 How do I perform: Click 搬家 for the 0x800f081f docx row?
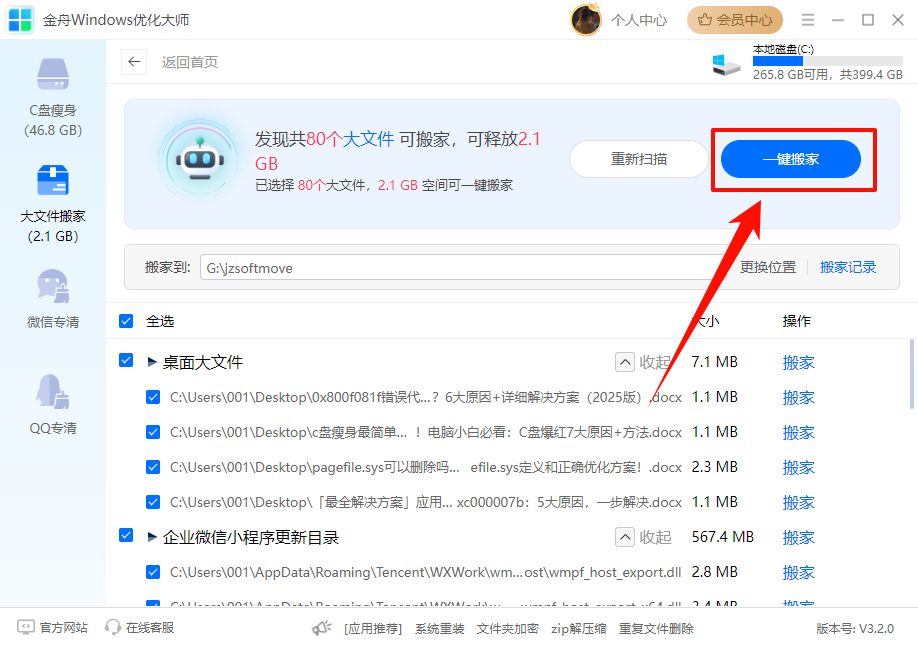click(799, 398)
